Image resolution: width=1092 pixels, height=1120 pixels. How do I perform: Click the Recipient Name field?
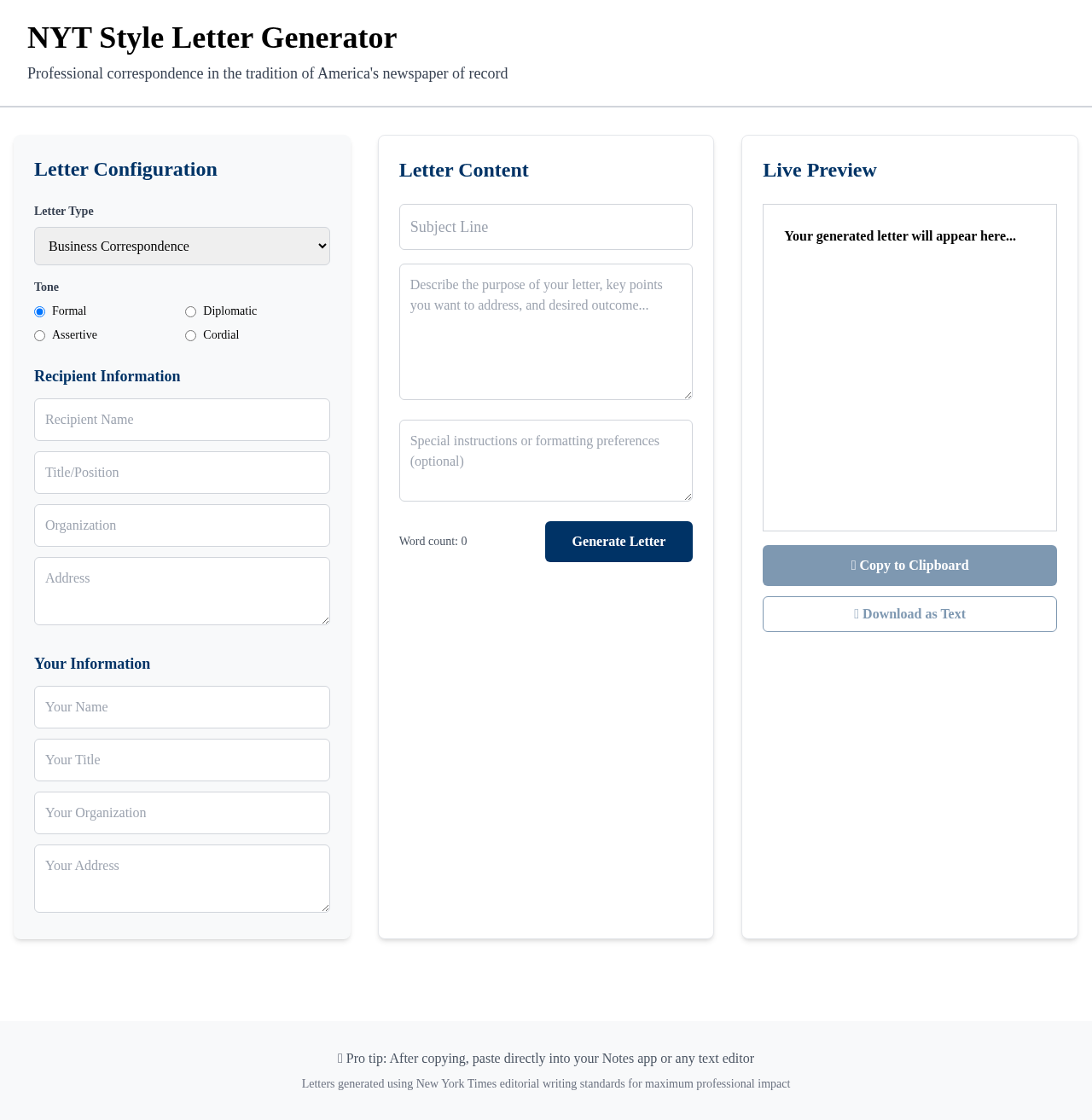click(x=182, y=420)
